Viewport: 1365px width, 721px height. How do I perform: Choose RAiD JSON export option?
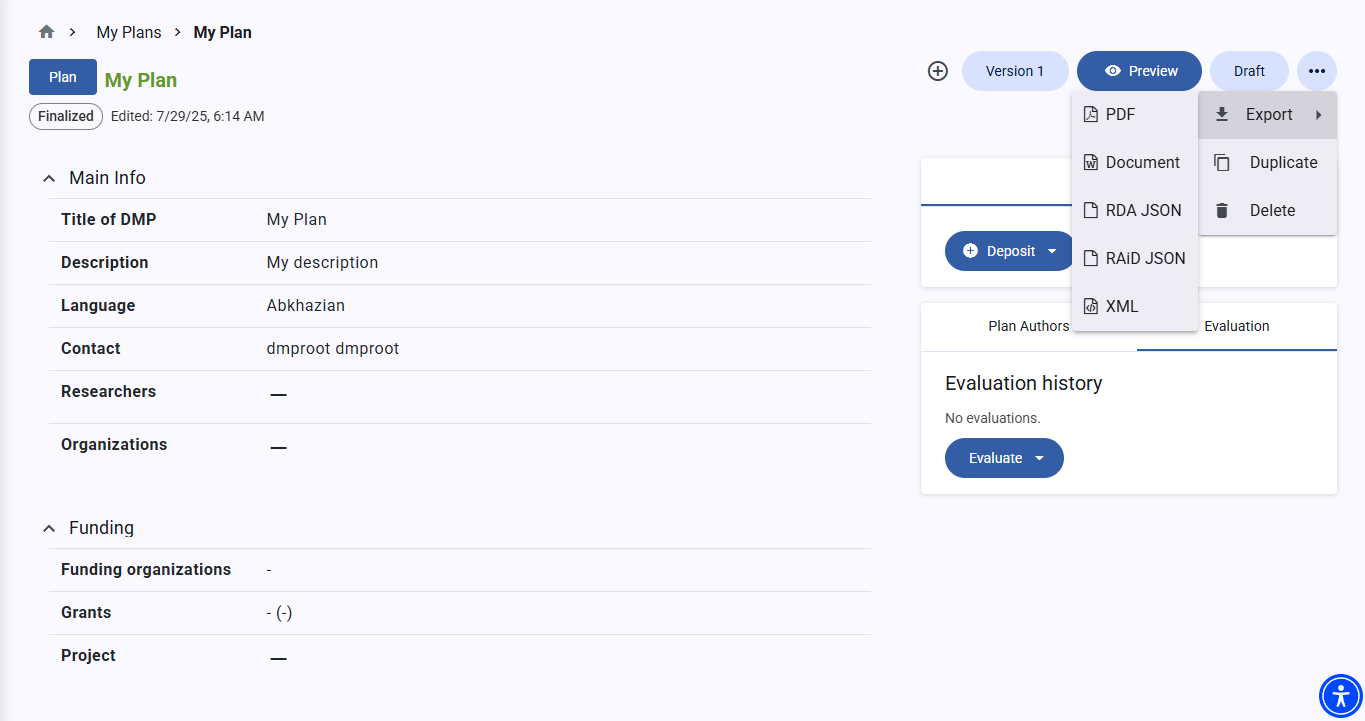(x=1144, y=259)
